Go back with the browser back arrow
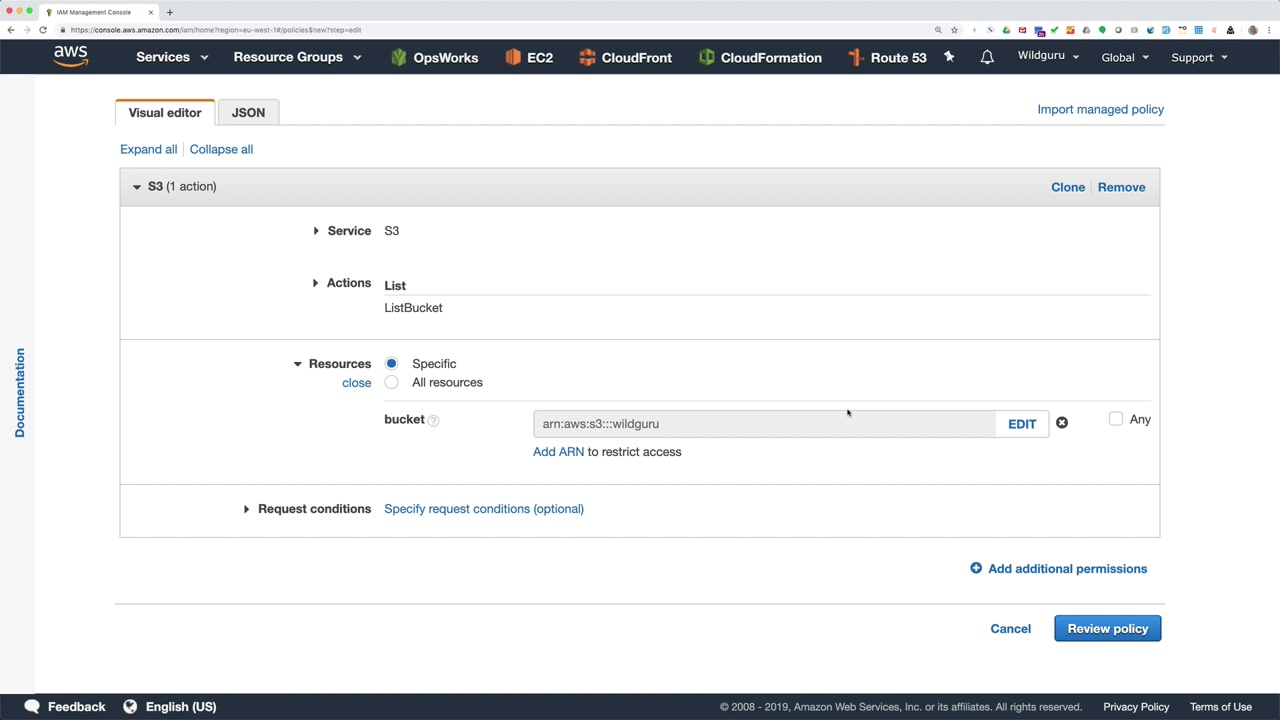 (x=11, y=30)
